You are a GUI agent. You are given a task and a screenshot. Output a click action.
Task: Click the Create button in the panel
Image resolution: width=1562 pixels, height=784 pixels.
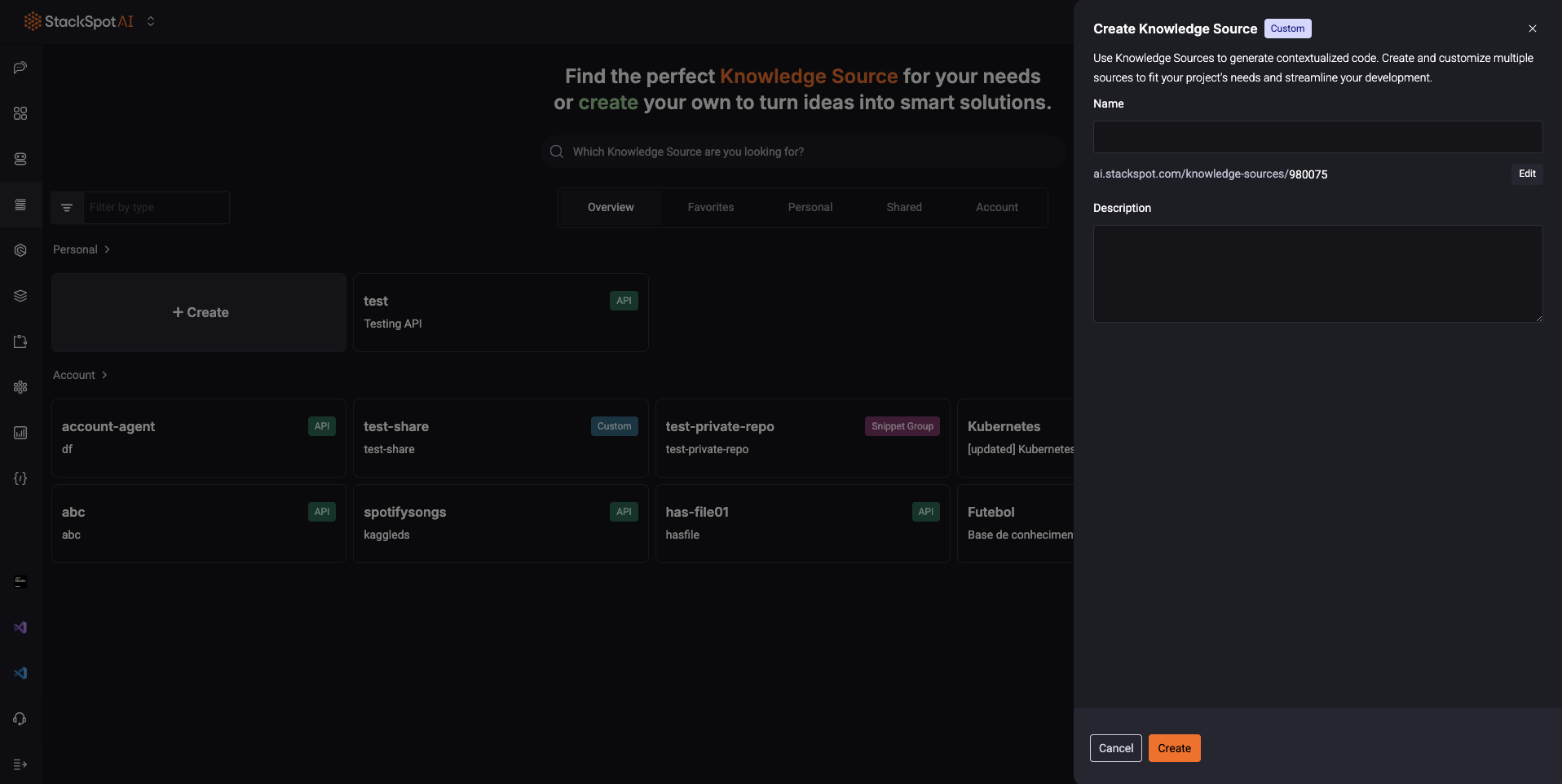point(1173,748)
